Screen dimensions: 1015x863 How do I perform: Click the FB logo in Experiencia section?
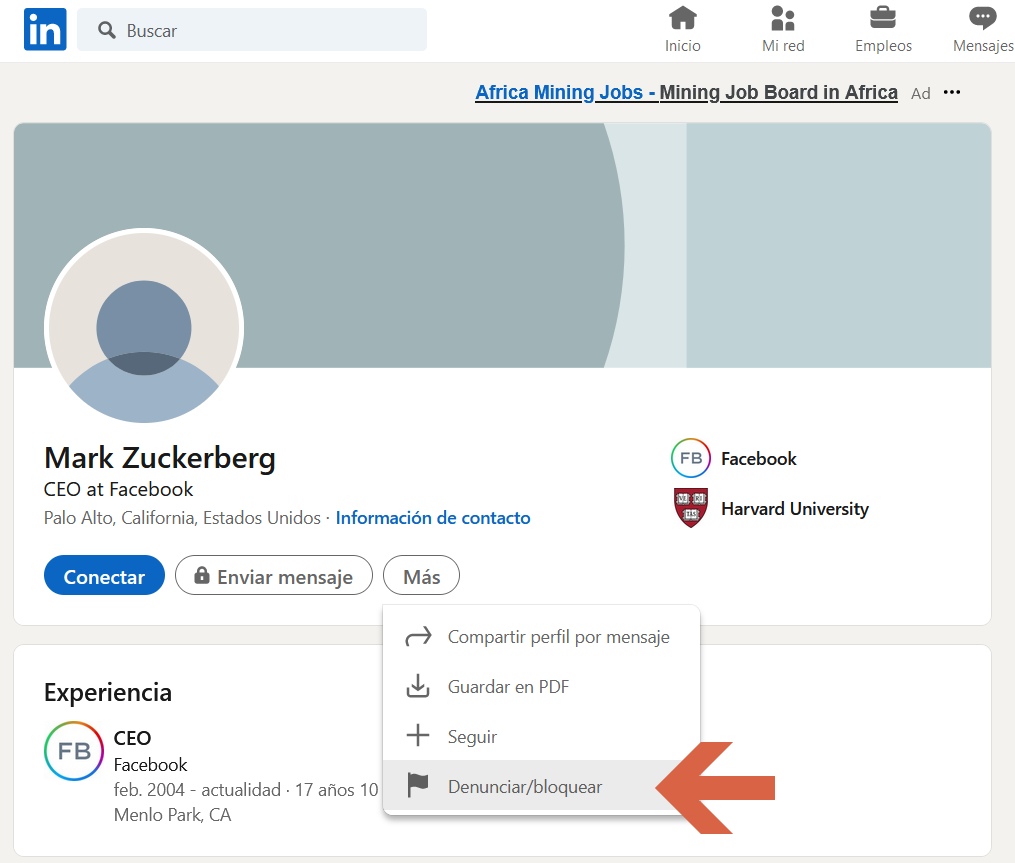point(74,751)
